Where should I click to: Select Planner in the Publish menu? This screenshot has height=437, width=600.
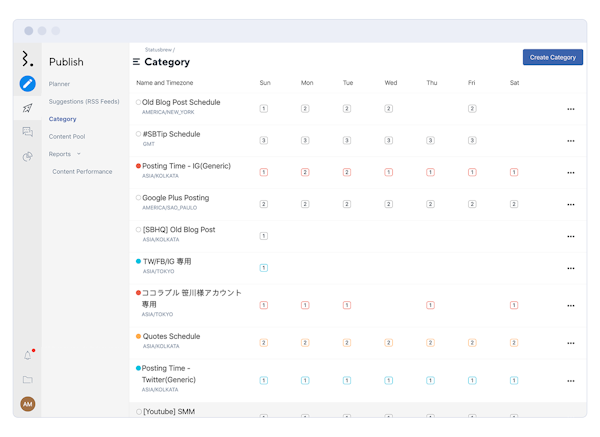click(x=60, y=84)
